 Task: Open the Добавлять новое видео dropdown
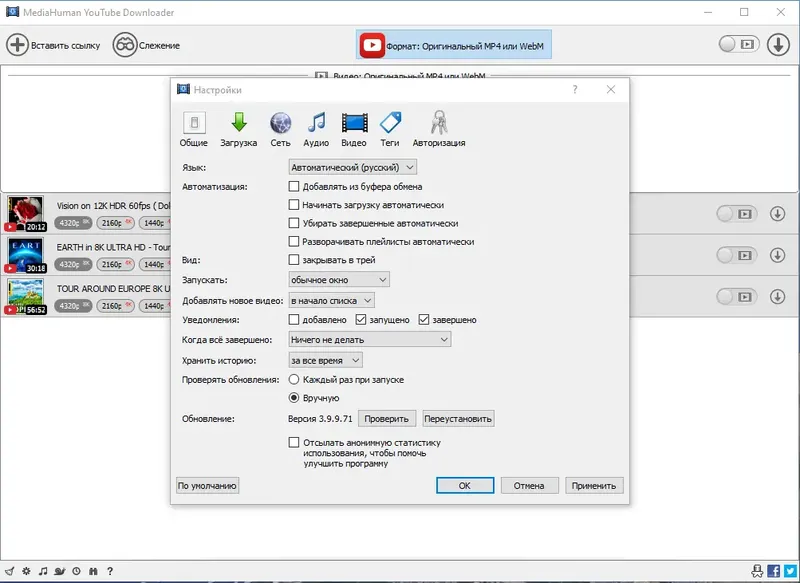click(332, 300)
